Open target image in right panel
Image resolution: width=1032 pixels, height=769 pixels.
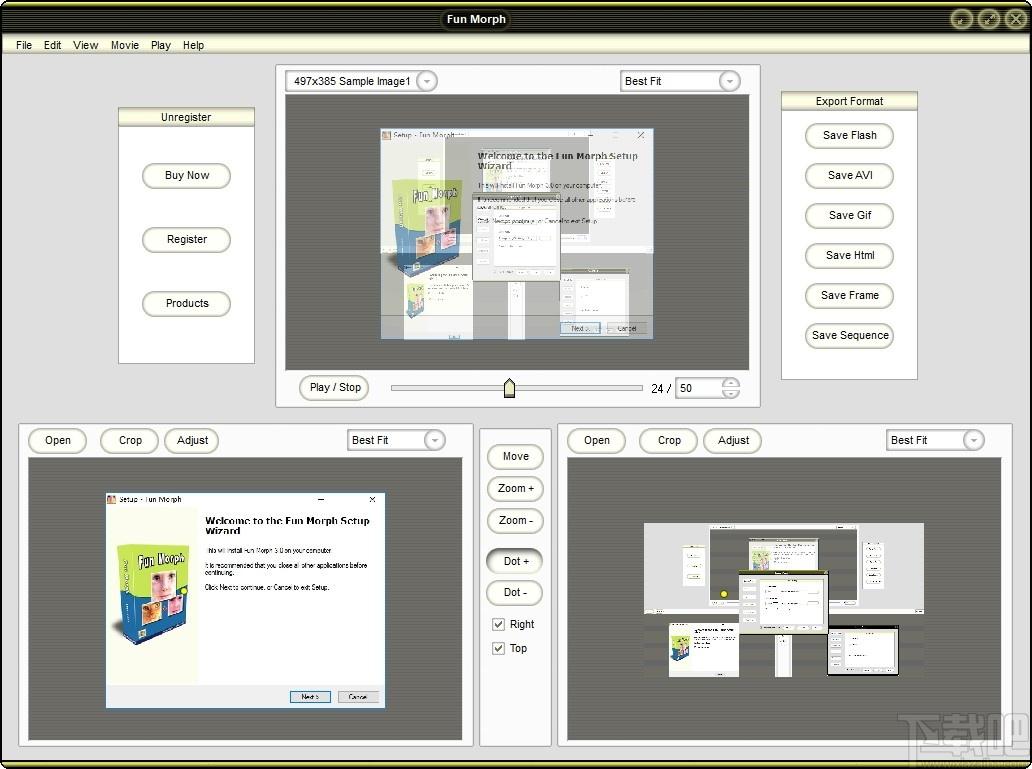click(596, 440)
